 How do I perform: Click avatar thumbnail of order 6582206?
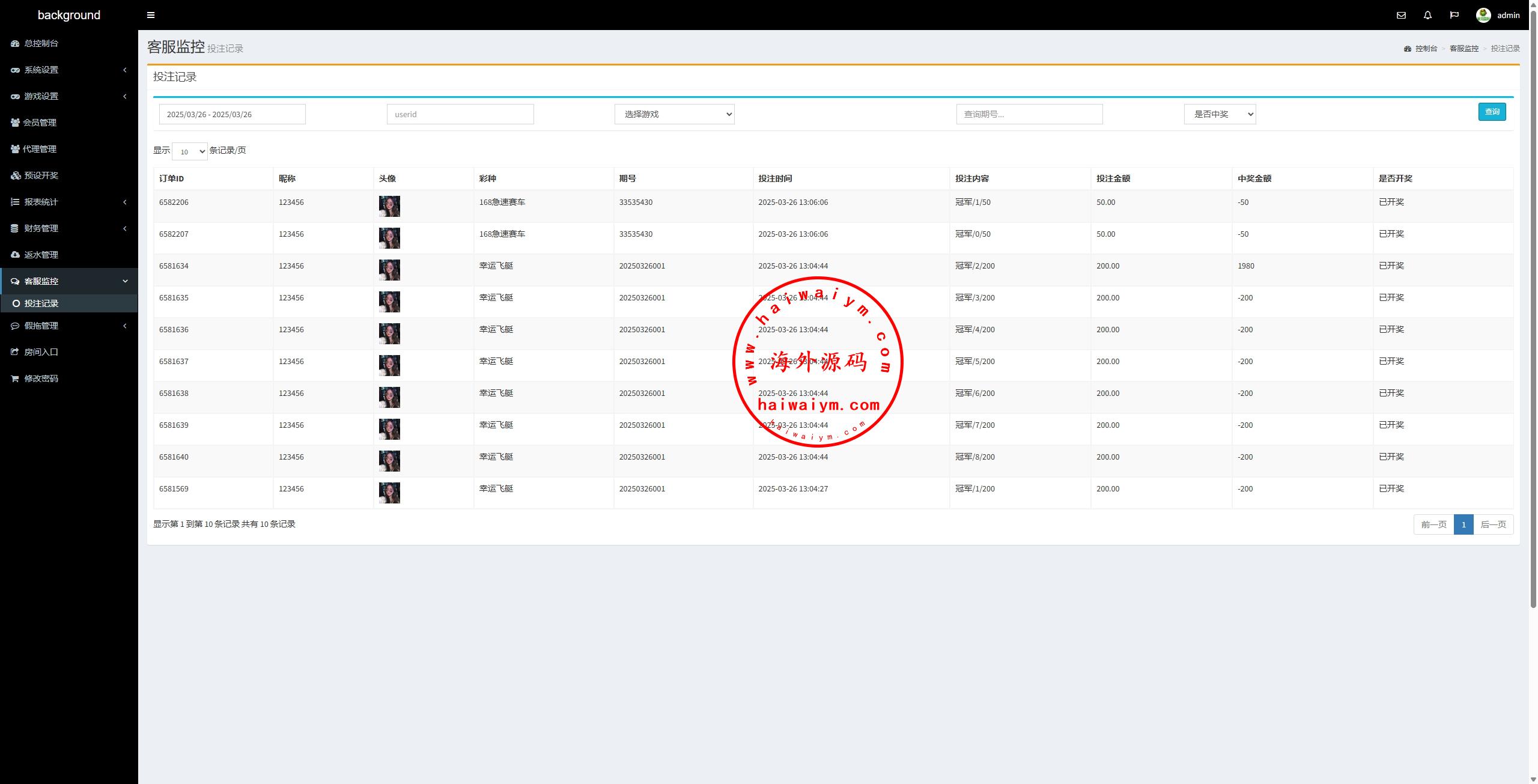389,206
